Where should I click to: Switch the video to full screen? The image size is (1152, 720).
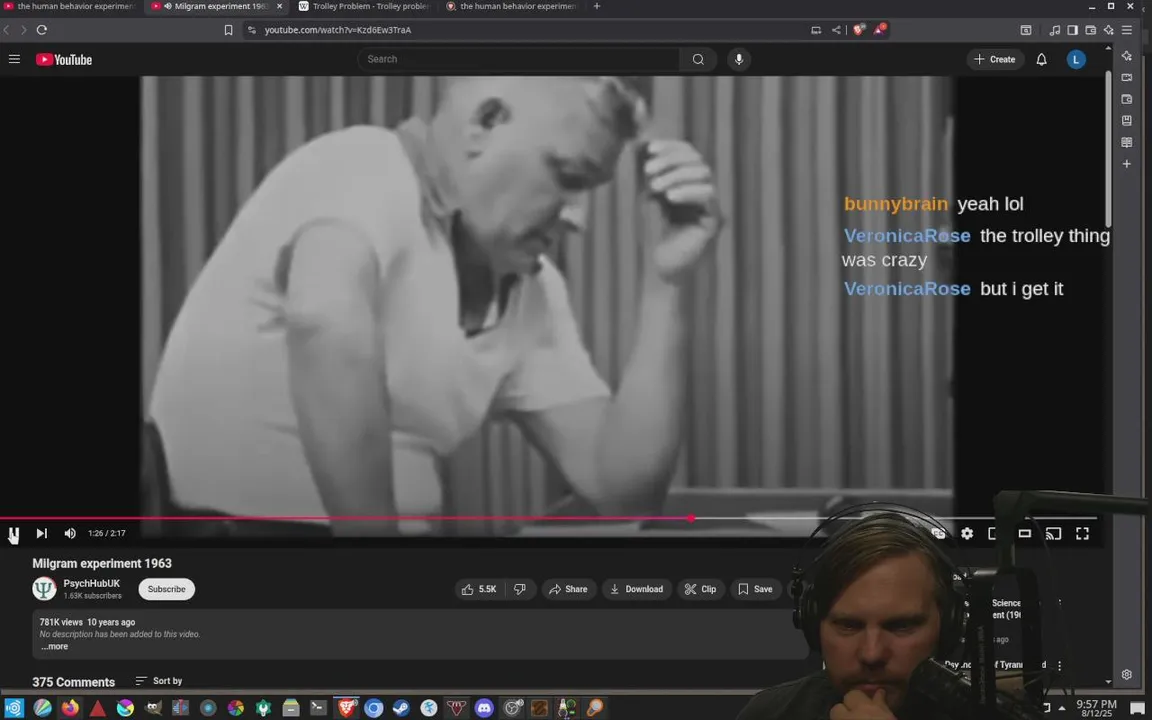click(x=1082, y=533)
